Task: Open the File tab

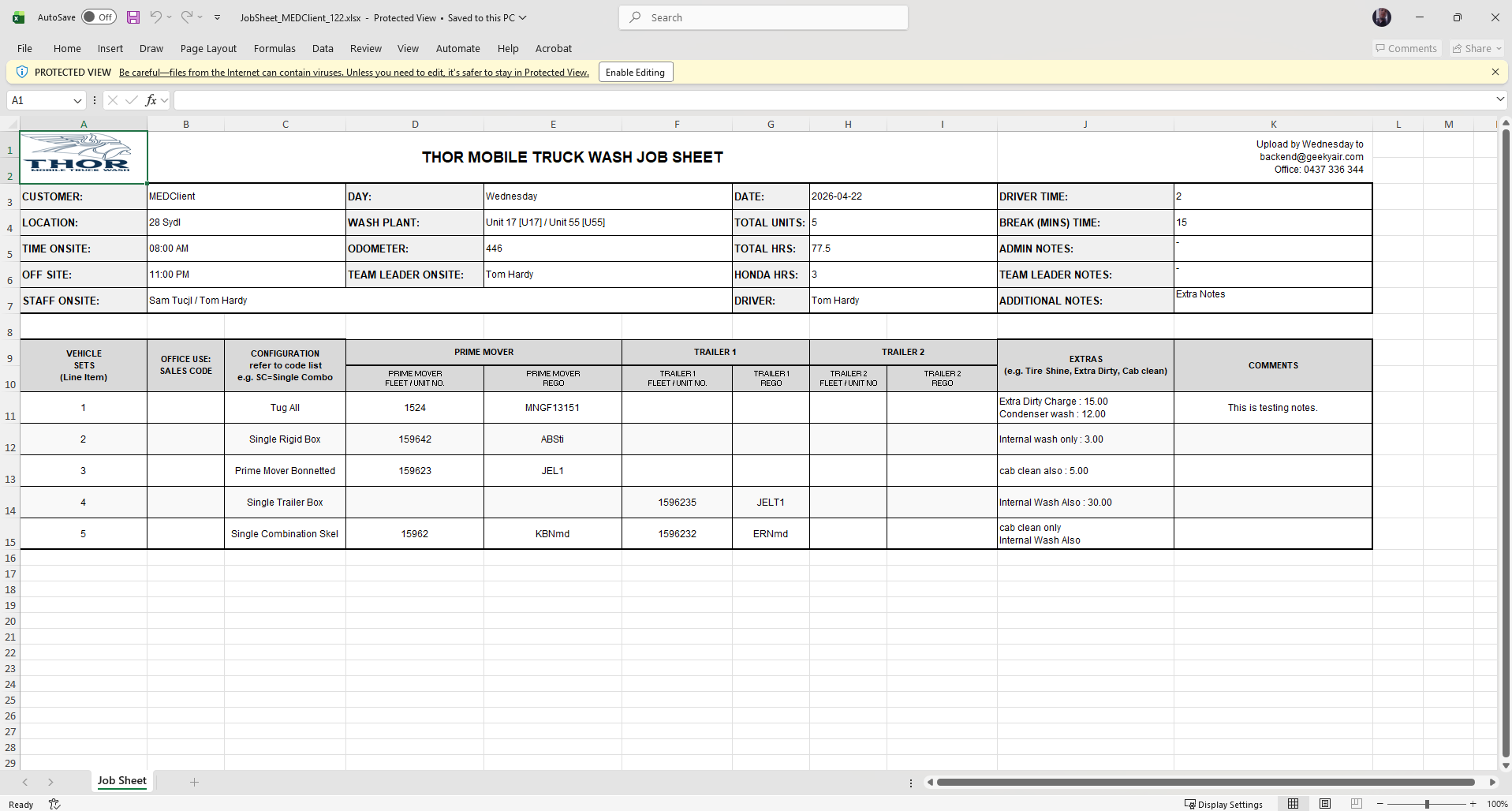Action: click(x=24, y=48)
